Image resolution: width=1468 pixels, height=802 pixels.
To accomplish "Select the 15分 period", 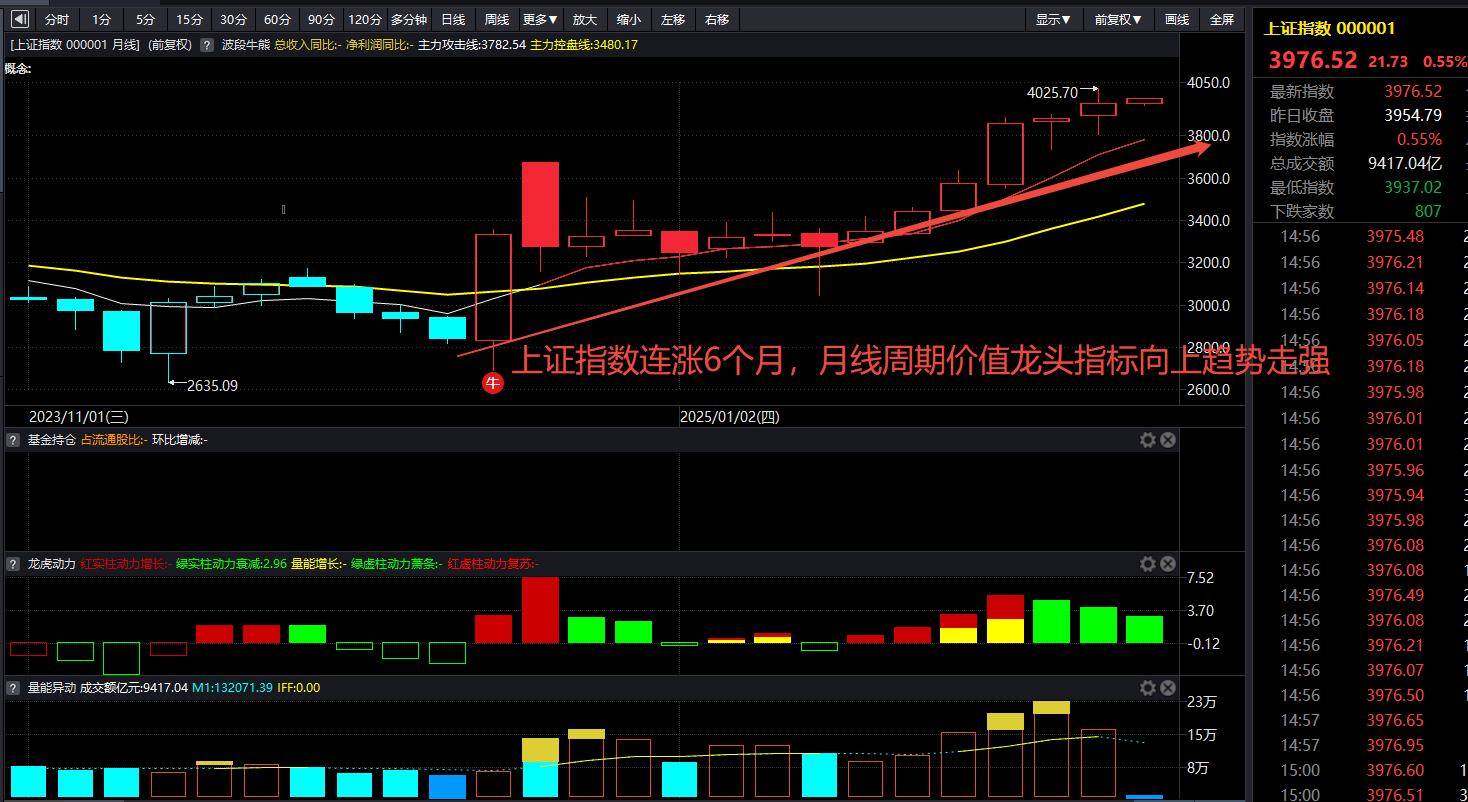I will tap(190, 19).
